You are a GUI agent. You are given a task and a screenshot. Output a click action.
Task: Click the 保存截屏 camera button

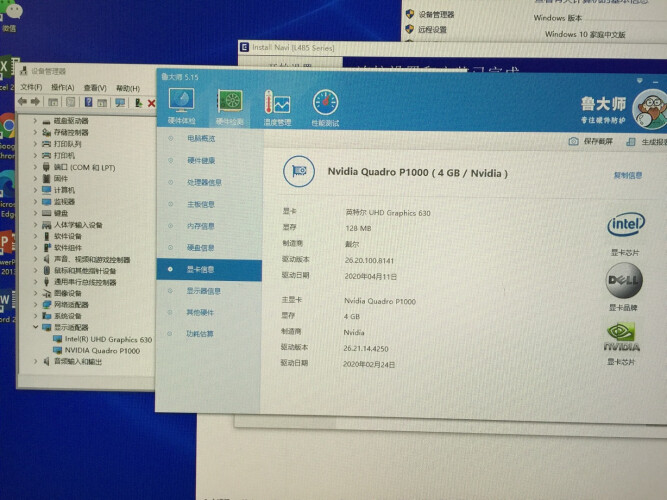coord(591,141)
